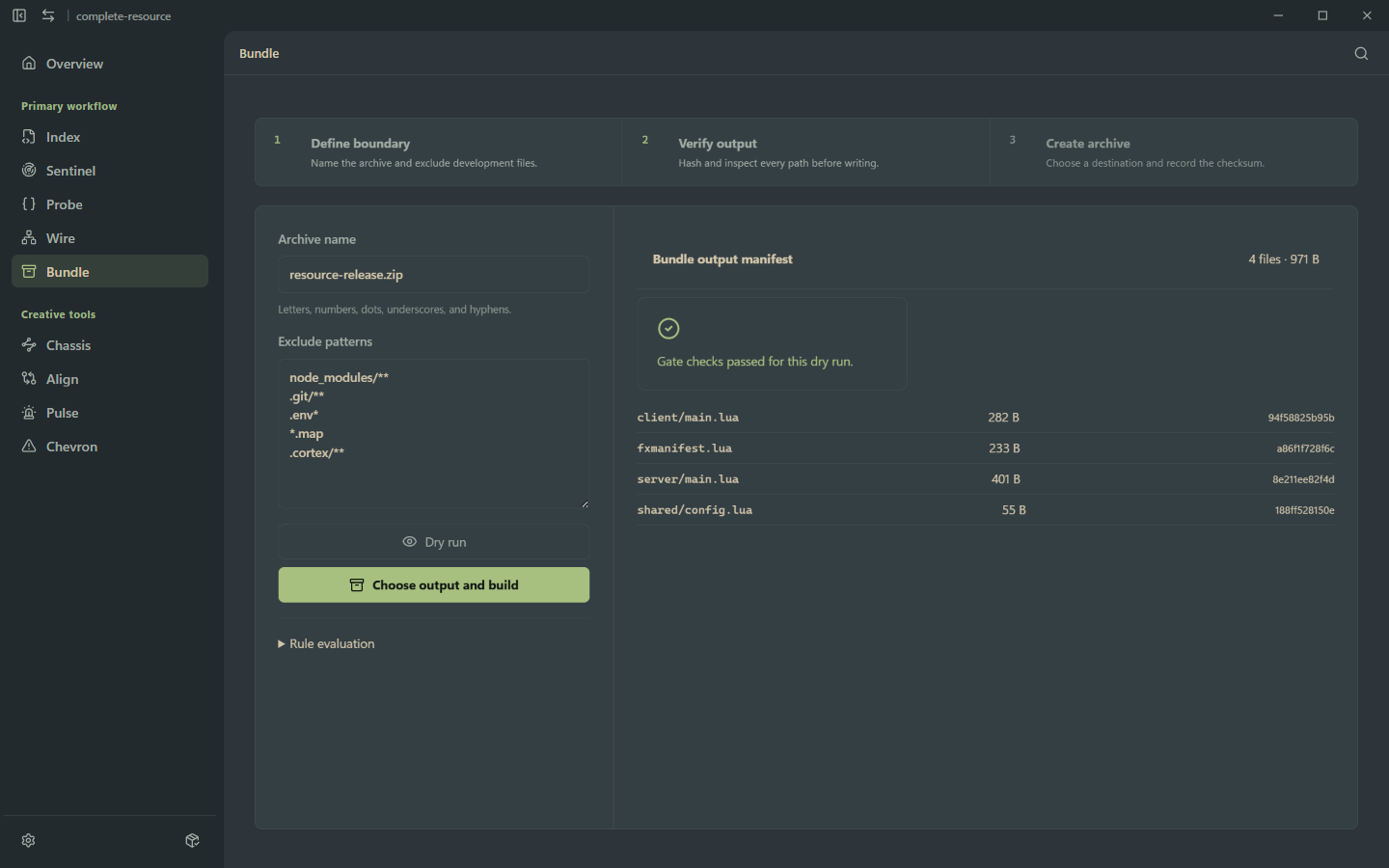This screenshot has width=1389, height=868.
Task: Edit the Archive name field
Action: (434, 275)
